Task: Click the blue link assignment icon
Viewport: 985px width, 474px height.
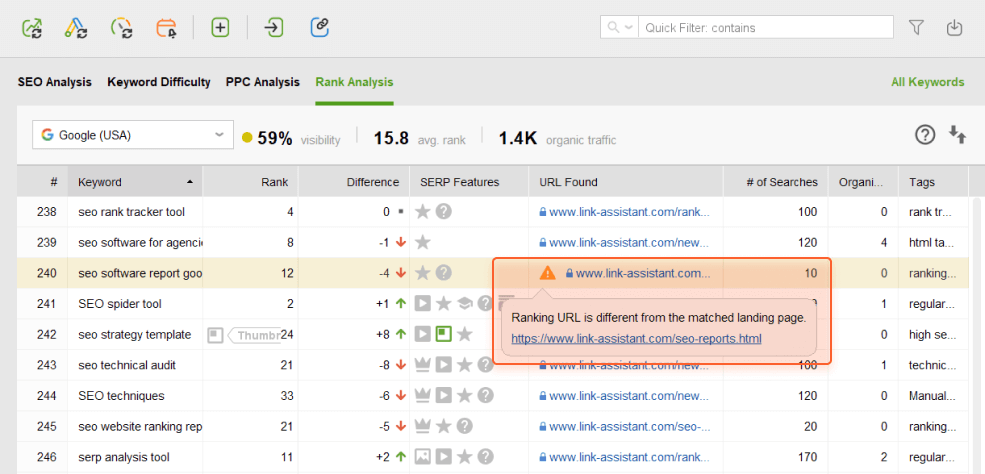Action: coord(320,28)
